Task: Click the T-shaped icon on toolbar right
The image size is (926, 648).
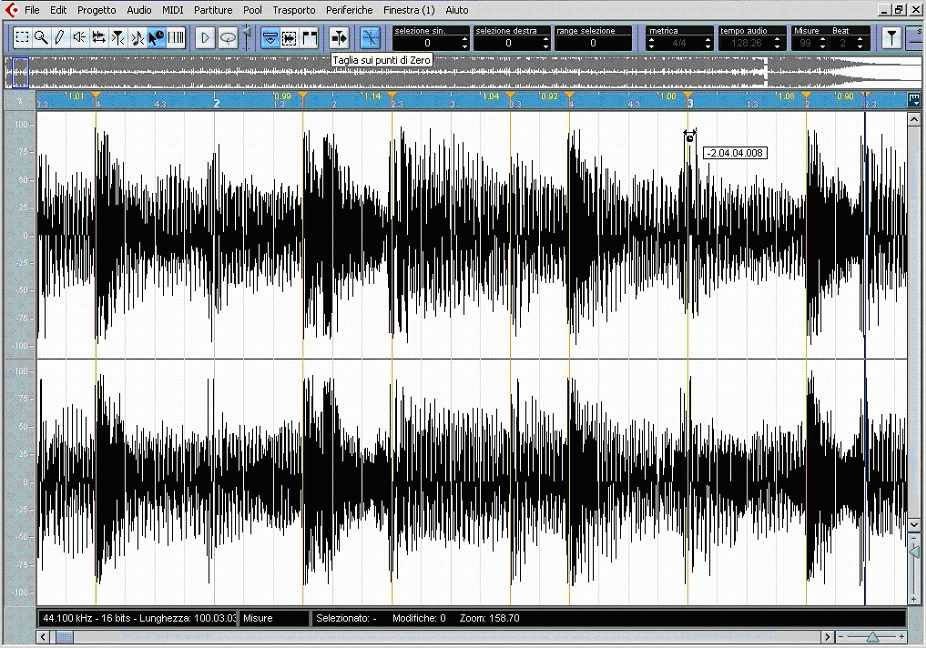Action: coord(892,38)
